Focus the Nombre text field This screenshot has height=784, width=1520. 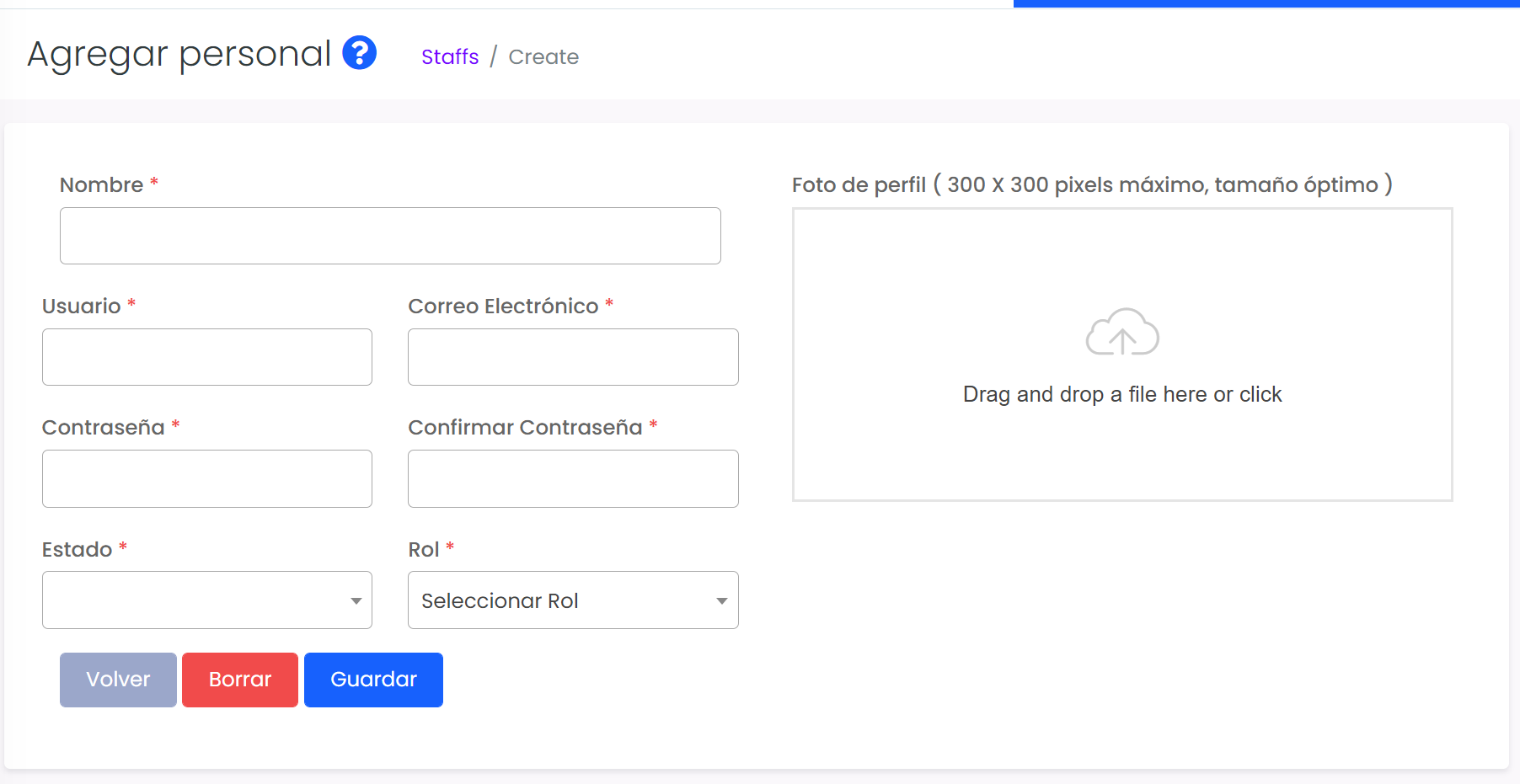pyautogui.click(x=390, y=236)
